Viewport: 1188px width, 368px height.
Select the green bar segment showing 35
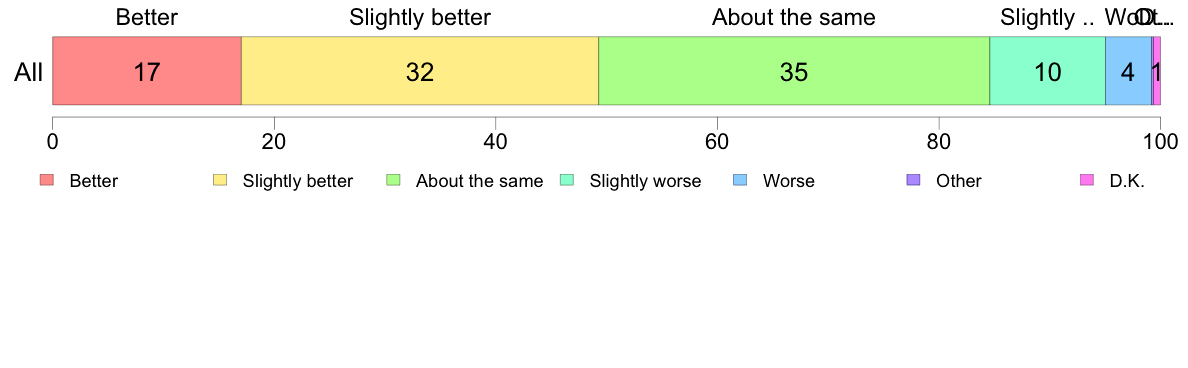click(794, 71)
